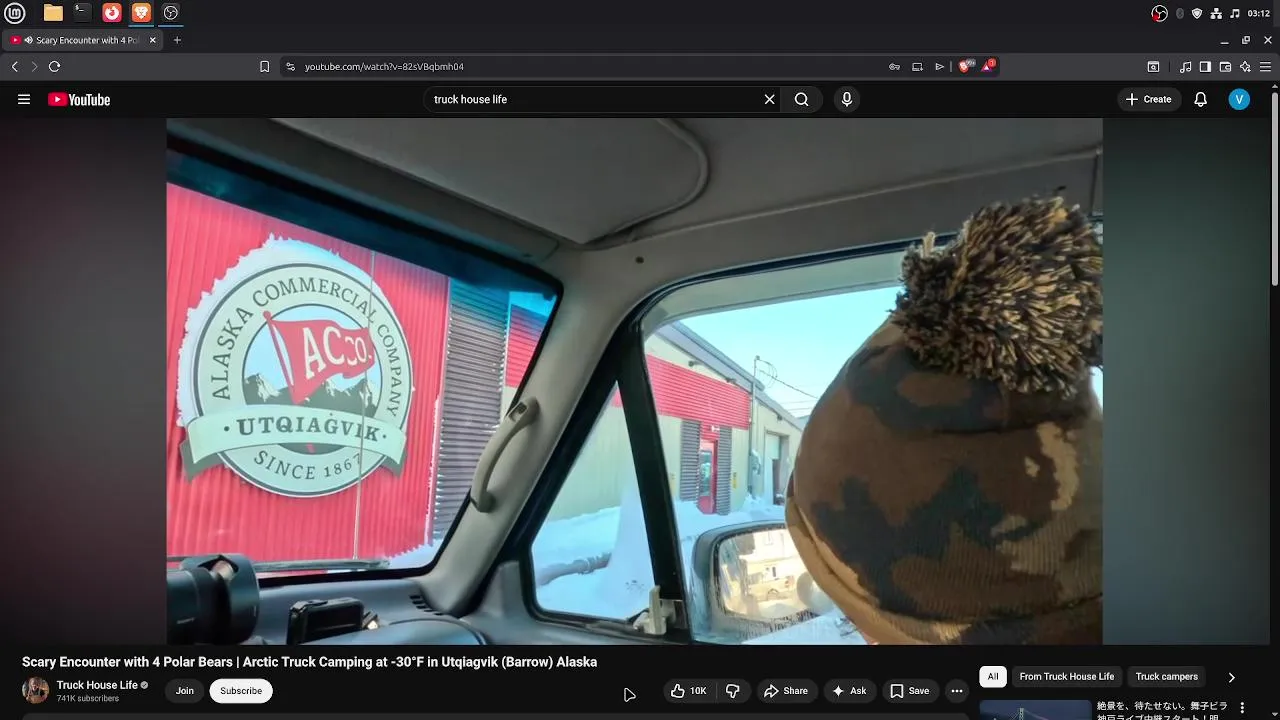The image size is (1280, 720).
Task: Close the Scary Encounter browser tab
Action: (153, 40)
